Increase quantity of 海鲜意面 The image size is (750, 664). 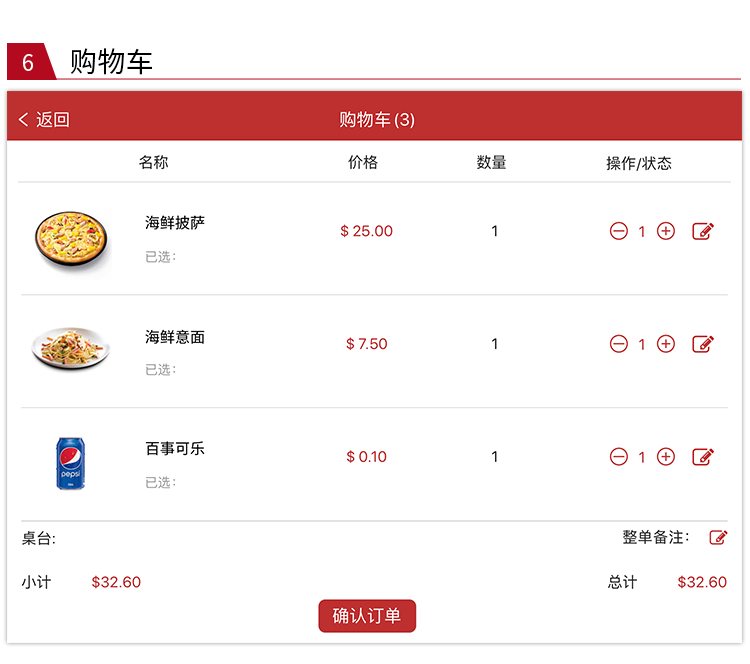point(665,343)
